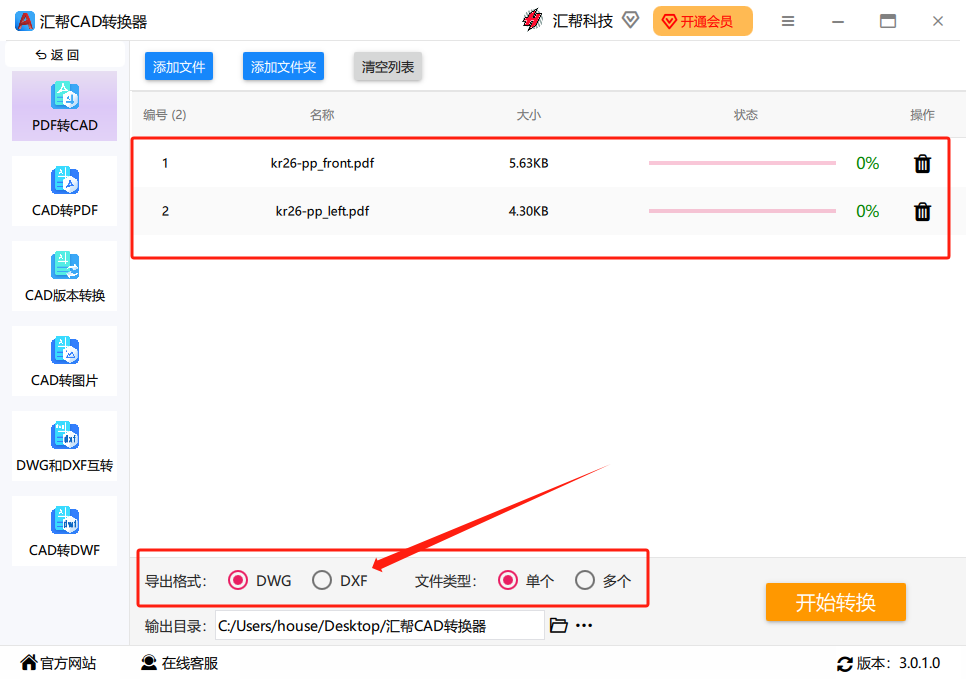Open DWG和DXF互转 mode
This screenshot has height=679, width=966.
(65, 446)
